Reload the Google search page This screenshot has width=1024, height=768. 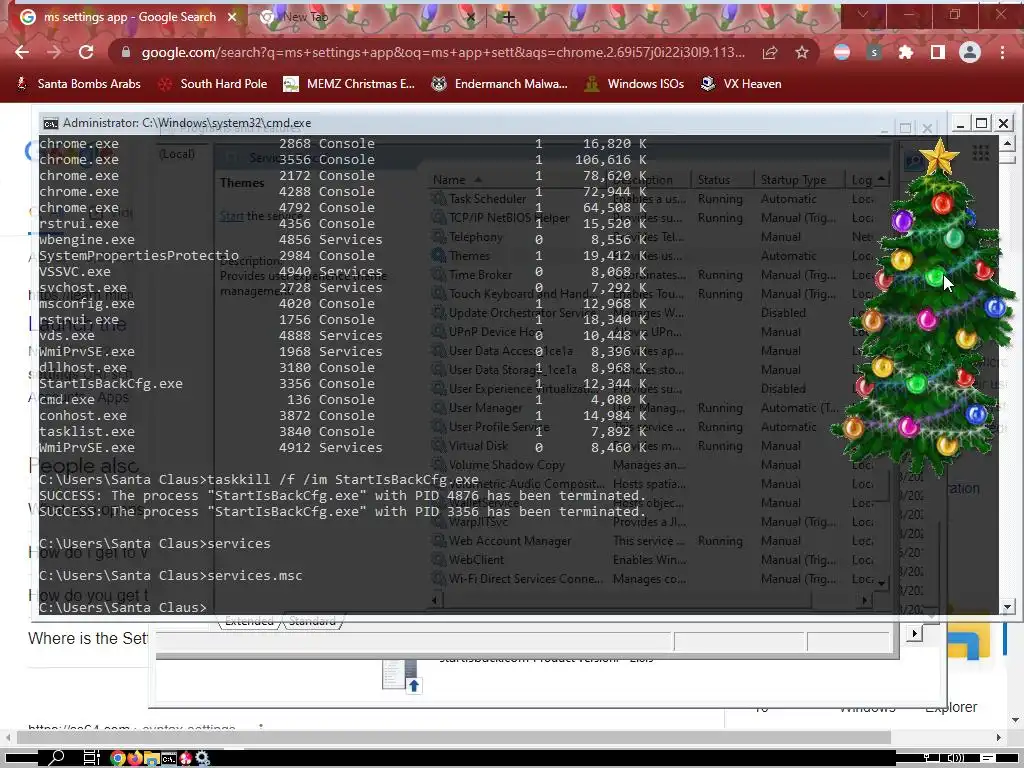86,52
